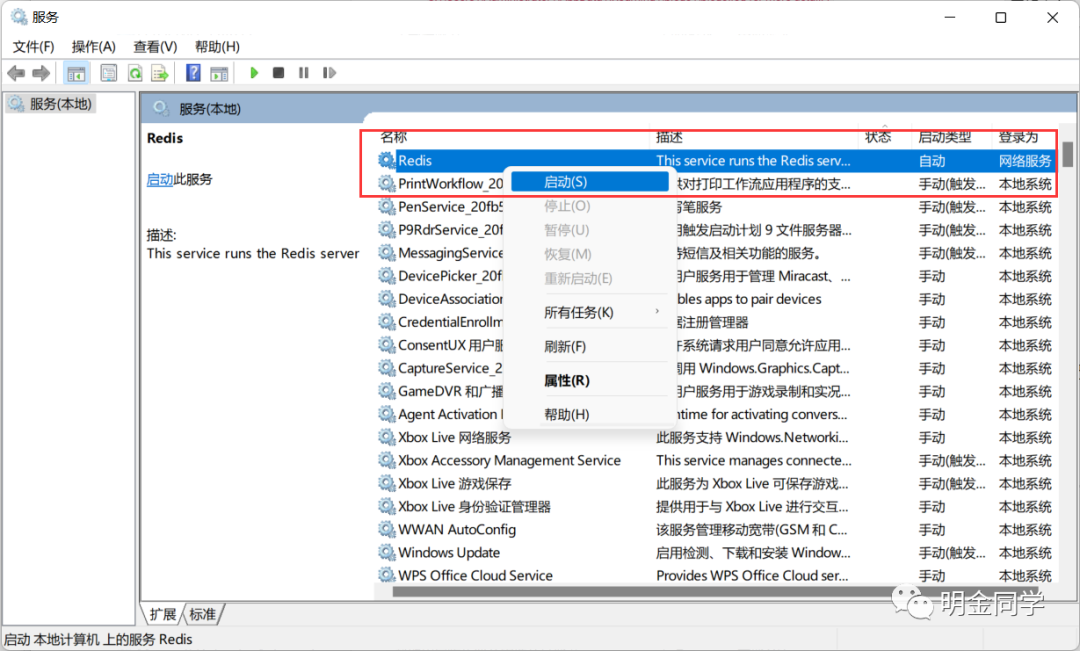Pause the service using pause toolbar icon
The image size is (1080, 651).
click(303, 72)
